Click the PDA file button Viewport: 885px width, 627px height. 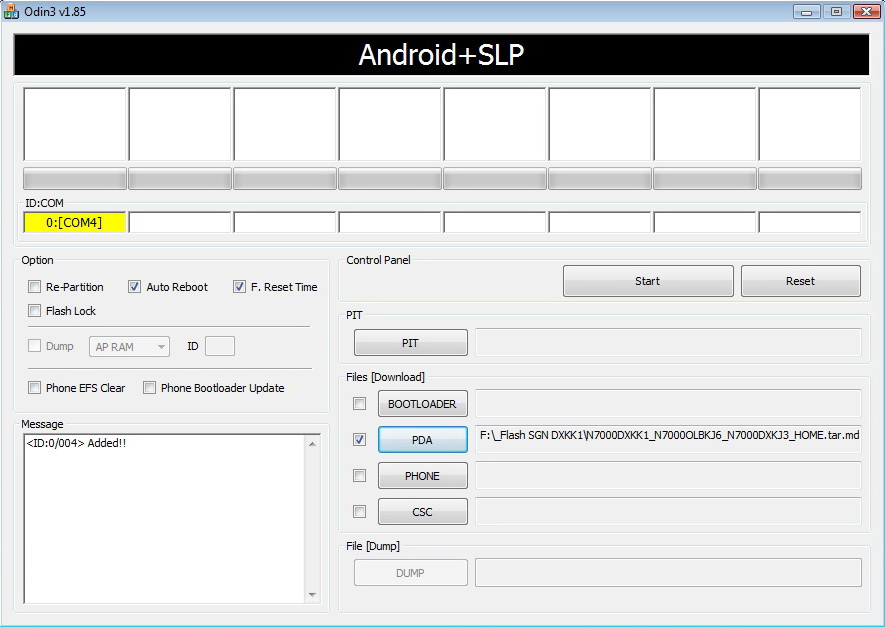click(422, 440)
